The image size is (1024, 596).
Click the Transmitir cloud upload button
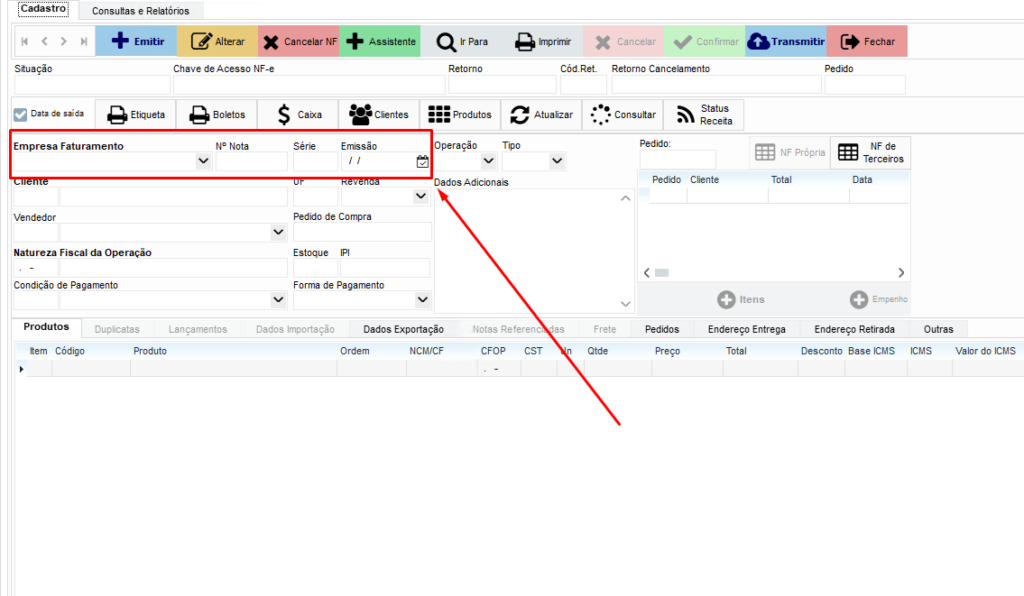[x=786, y=42]
